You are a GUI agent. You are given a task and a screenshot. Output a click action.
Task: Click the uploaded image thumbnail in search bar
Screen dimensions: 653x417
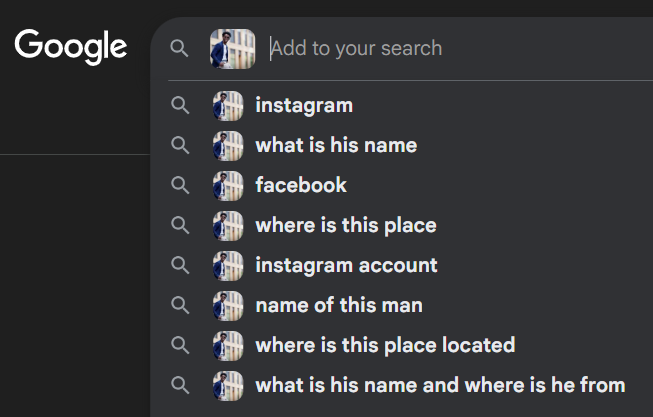tap(232, 48)
